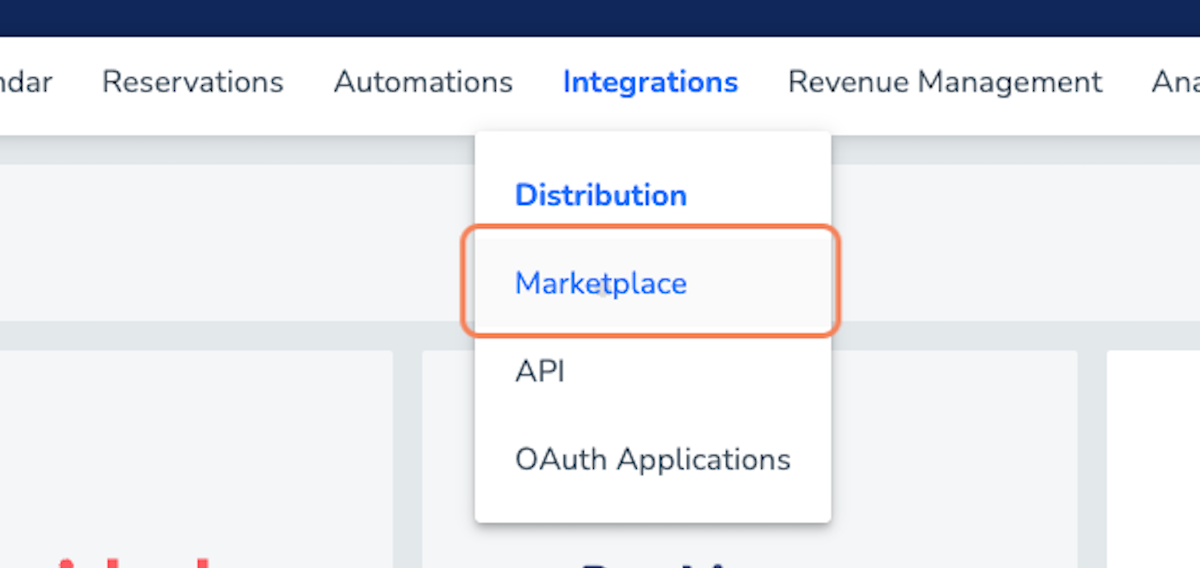The width and height of the screenshot is (1200, 568).
Task: Click empty navbar space between Reservations and Automations
Action: click(x=309, y=82)
